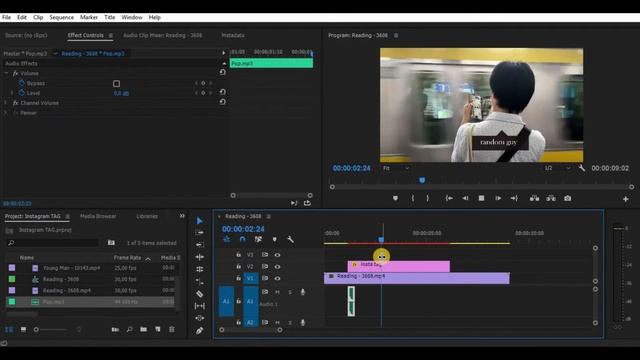640x360 pixels.
Task: Click Program Monitor playhead scrubber
Action: click(422, 180)
